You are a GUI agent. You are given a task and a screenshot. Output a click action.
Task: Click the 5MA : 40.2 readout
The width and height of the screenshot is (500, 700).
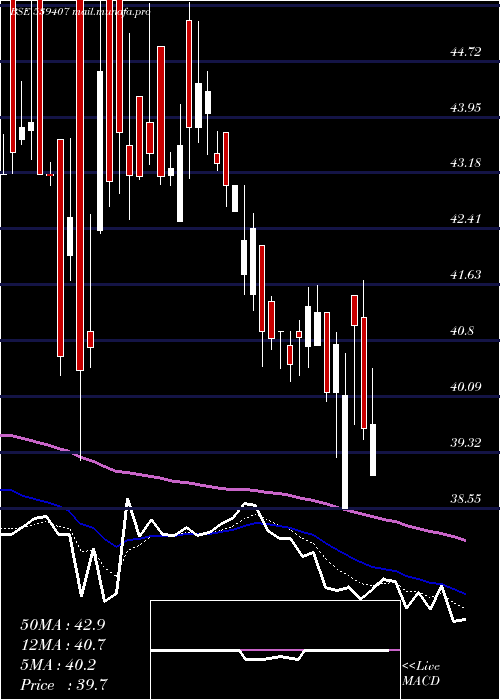click(x=58, y=665)
